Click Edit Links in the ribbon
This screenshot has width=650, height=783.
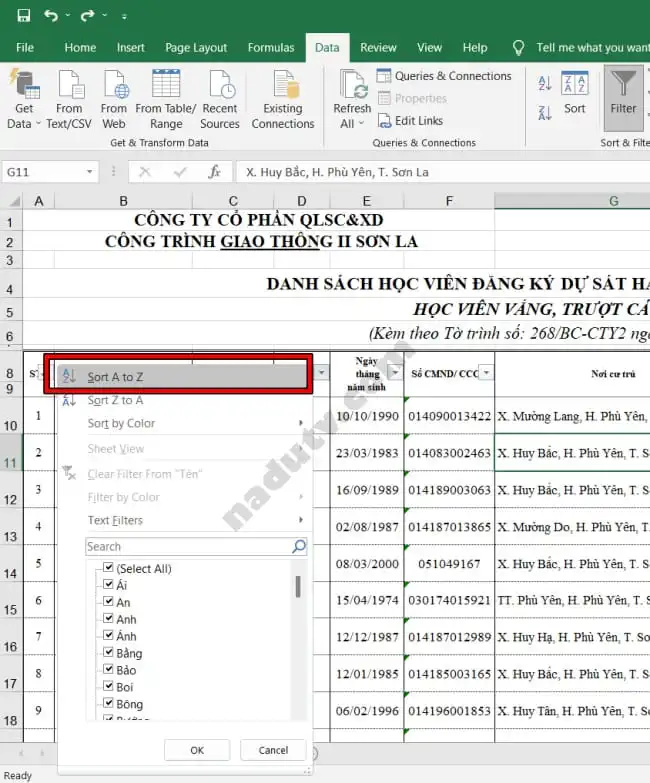tap(410, 121)
